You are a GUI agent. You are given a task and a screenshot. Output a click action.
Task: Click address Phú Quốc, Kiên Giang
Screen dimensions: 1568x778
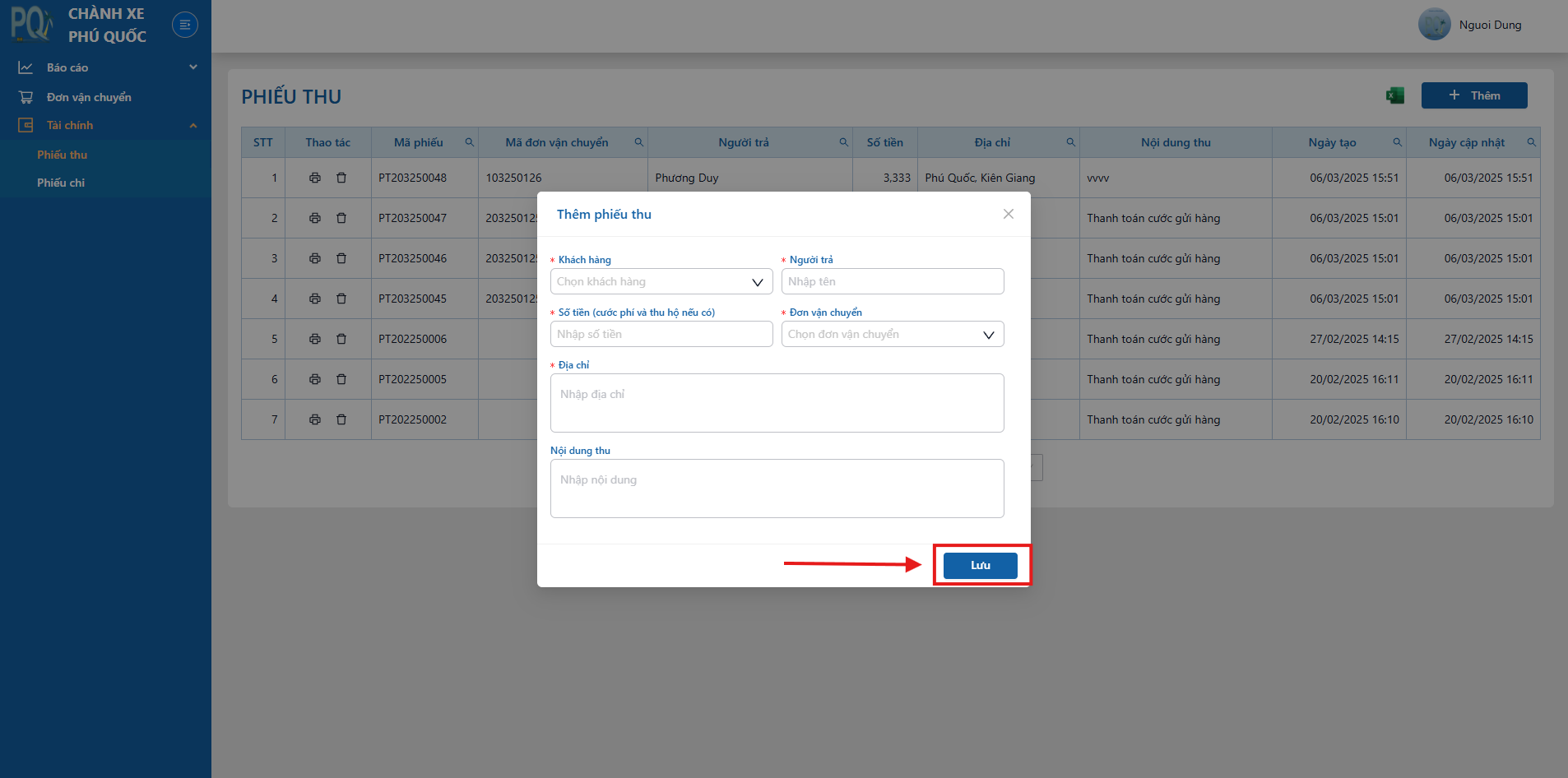point(980,178)
